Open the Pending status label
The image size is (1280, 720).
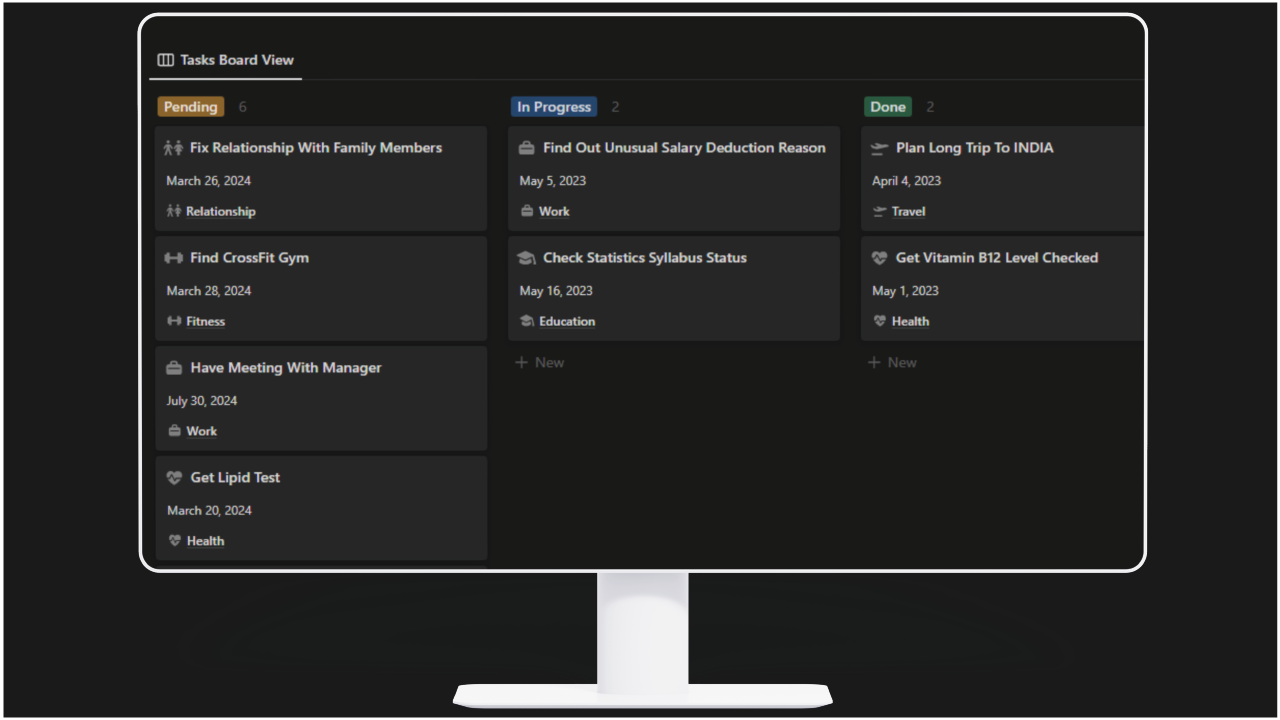[190, 106]
